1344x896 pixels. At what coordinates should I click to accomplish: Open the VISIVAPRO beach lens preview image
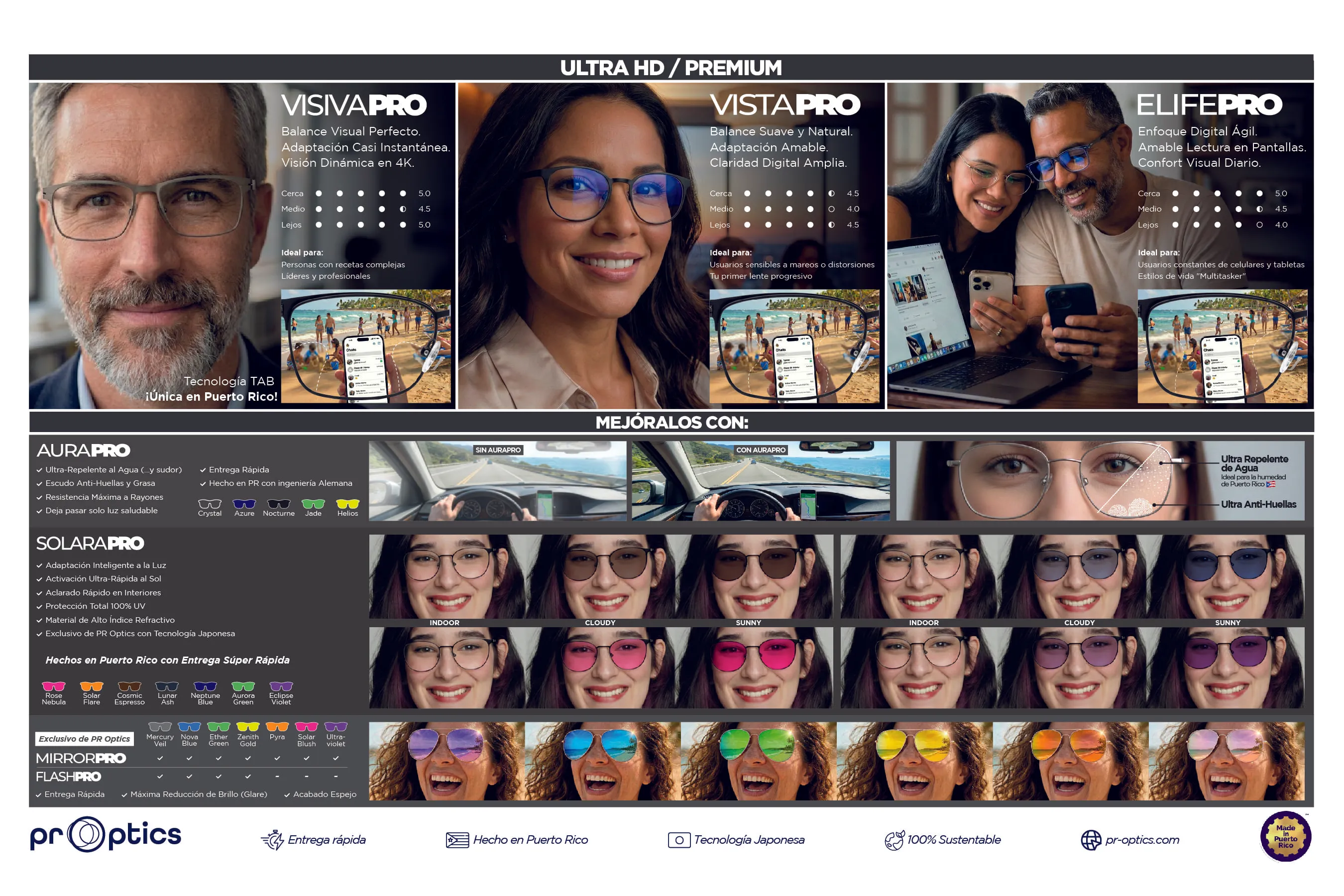(366, 346)
